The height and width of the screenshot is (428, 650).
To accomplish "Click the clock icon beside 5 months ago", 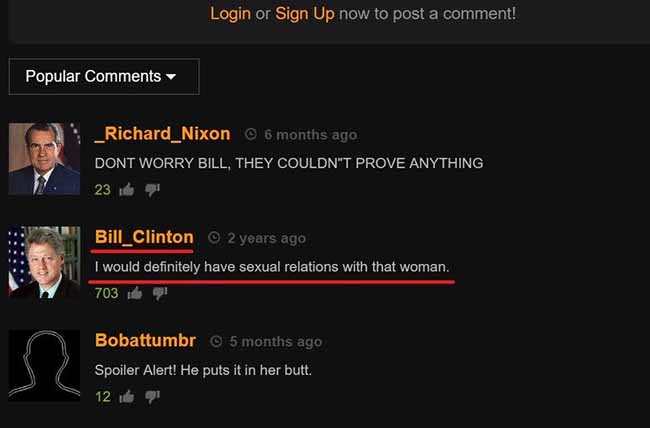I will pos(216,341).
